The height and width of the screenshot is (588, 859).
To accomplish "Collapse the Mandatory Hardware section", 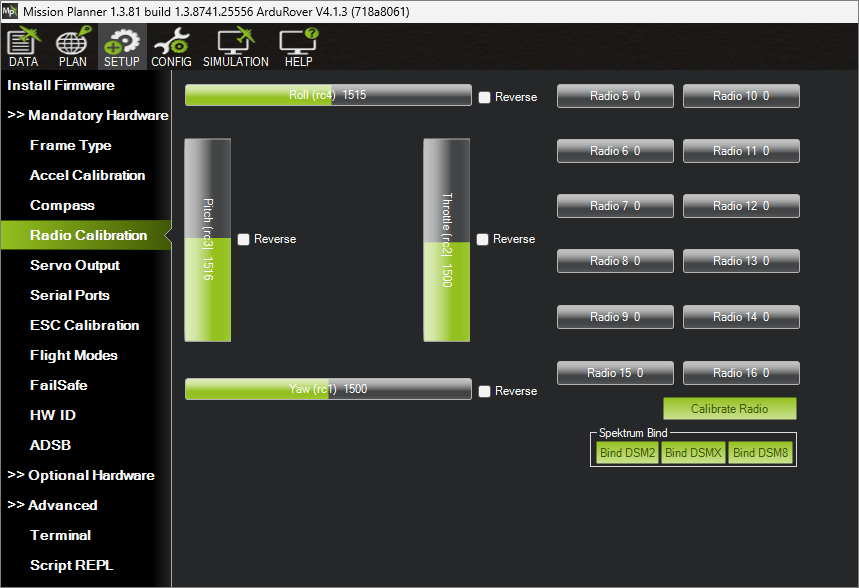I will 88,115.
